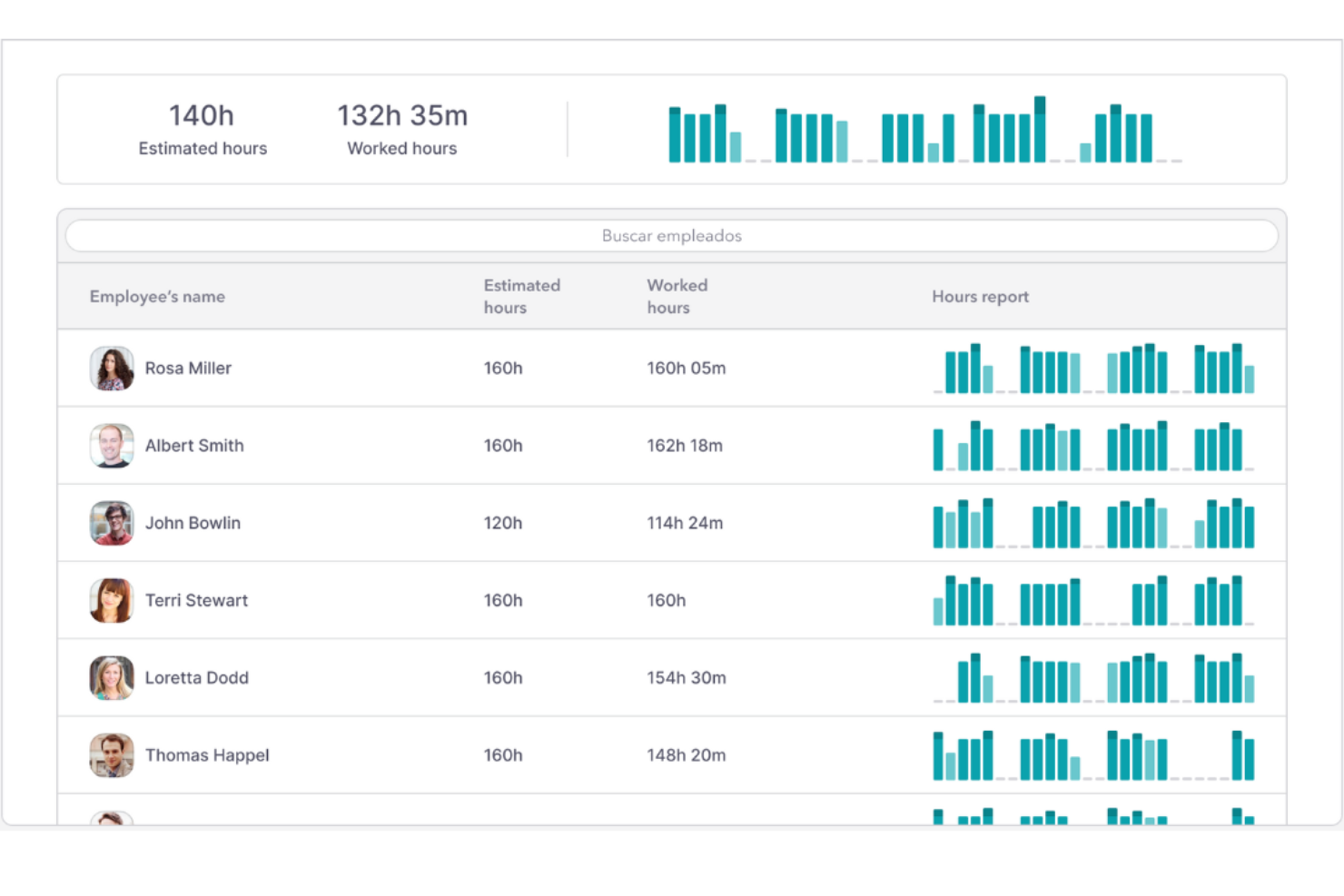Select the name Terri Stewart
Image resolution: width=1344 pixels, height=896 pixels.
point(196,601)
